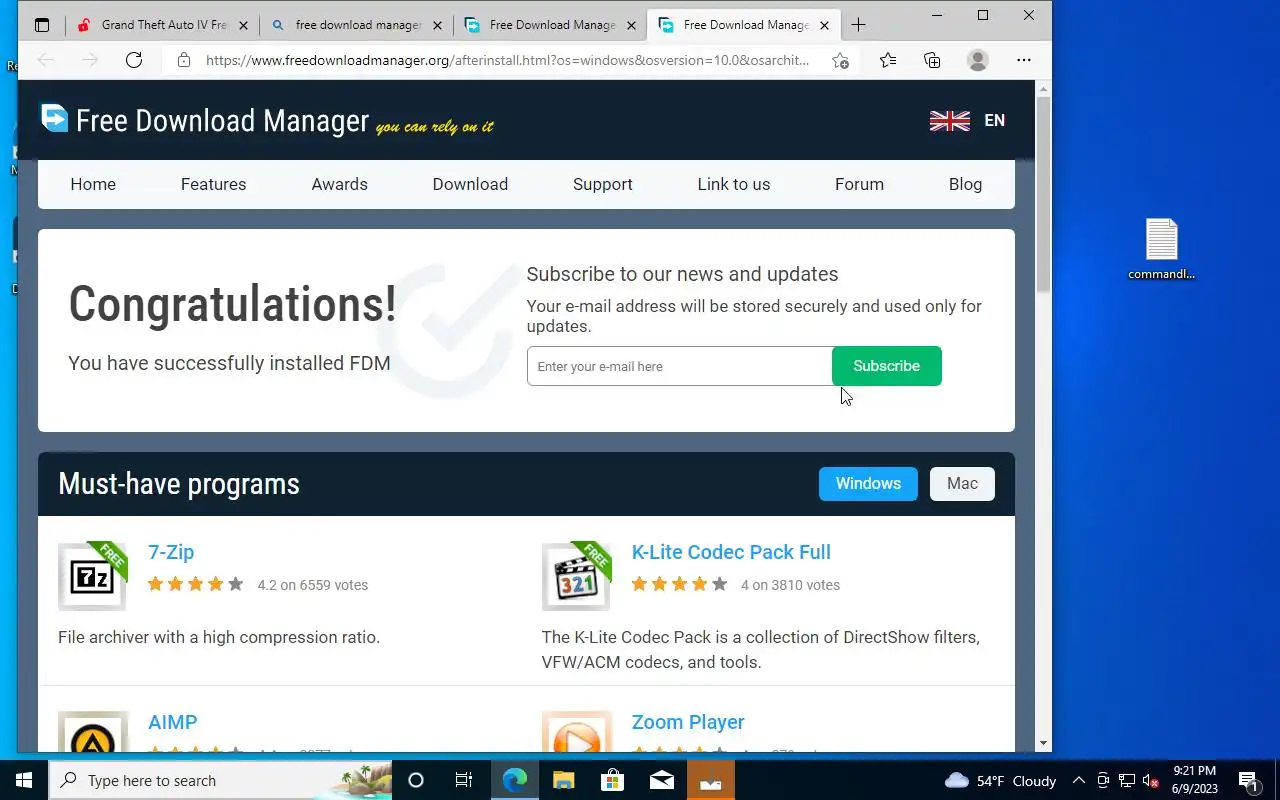Open the Link to us page

733,184
